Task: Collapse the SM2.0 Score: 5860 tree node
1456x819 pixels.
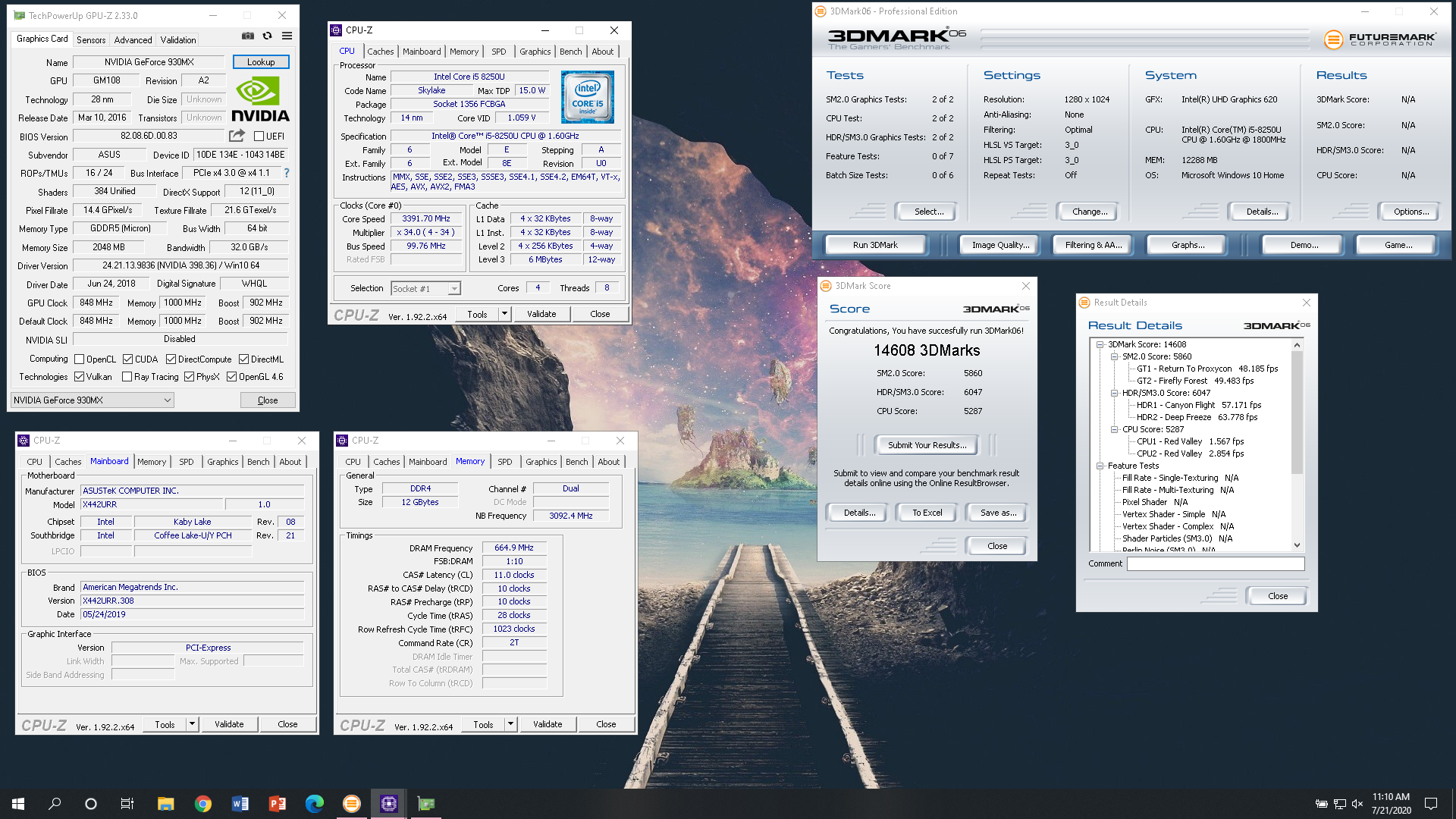Action: point(1114,356)
